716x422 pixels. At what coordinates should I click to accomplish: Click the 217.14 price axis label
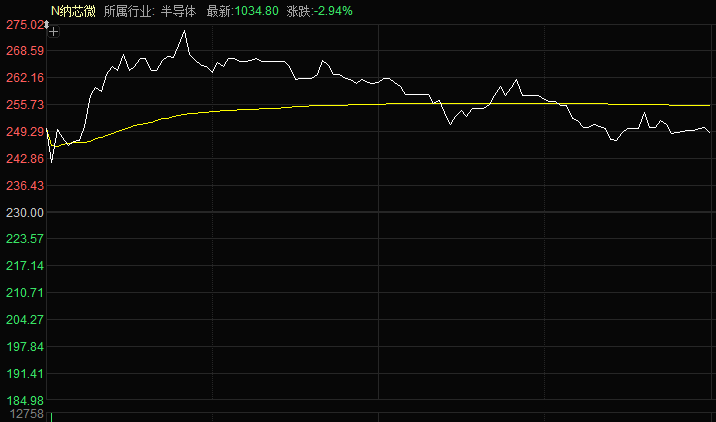pyautogui.click(x=22, y=266)
